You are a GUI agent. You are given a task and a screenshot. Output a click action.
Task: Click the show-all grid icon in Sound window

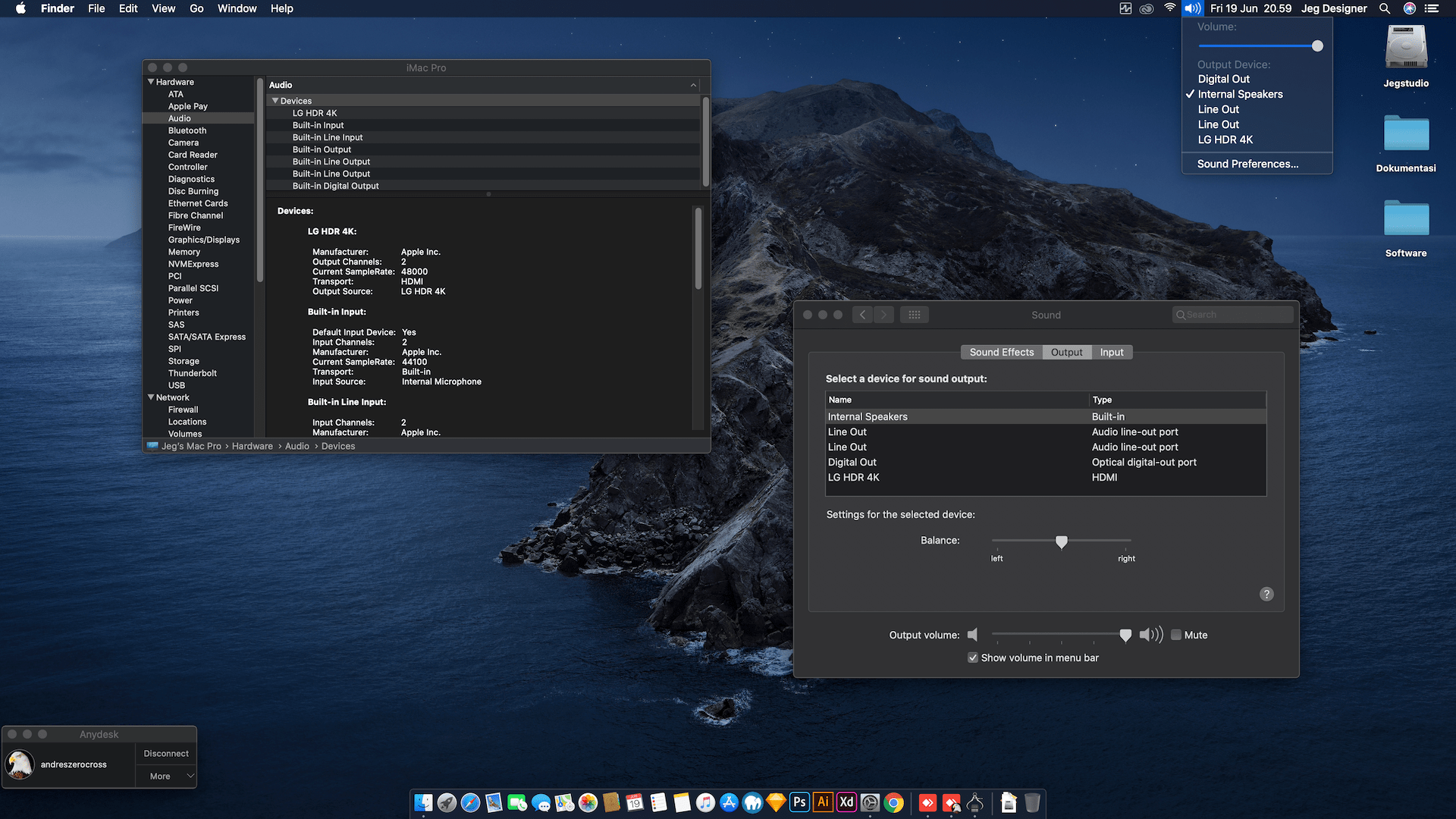coord(914,315)
